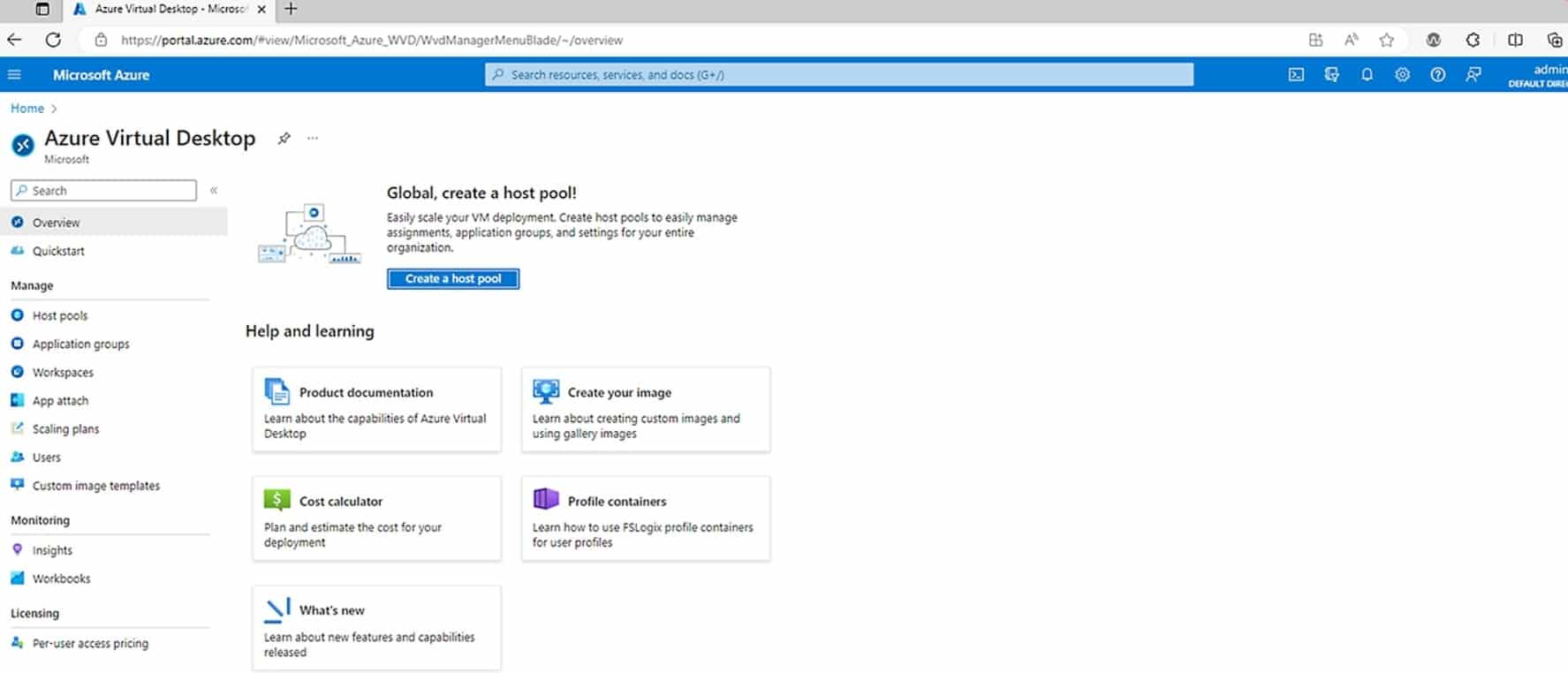Follow the Home breadcrumb link
Screen dimensions: 1568x673
[x=27, y=108]
